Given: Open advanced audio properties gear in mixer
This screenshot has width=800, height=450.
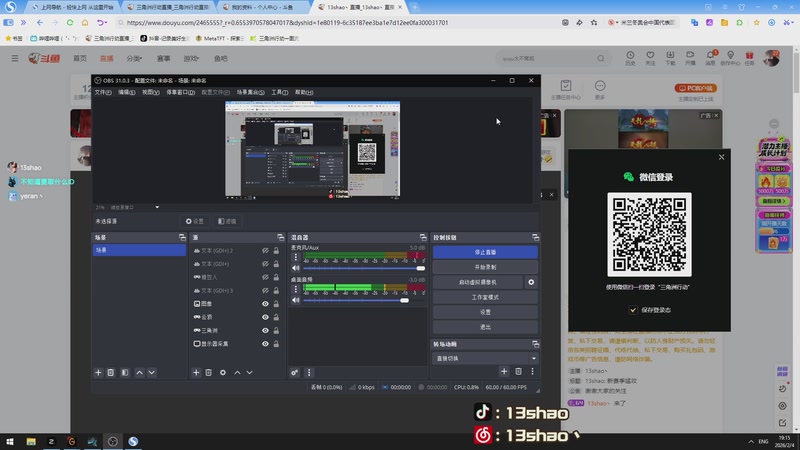Looking at the screenshot, I should (x=294, y=372).
